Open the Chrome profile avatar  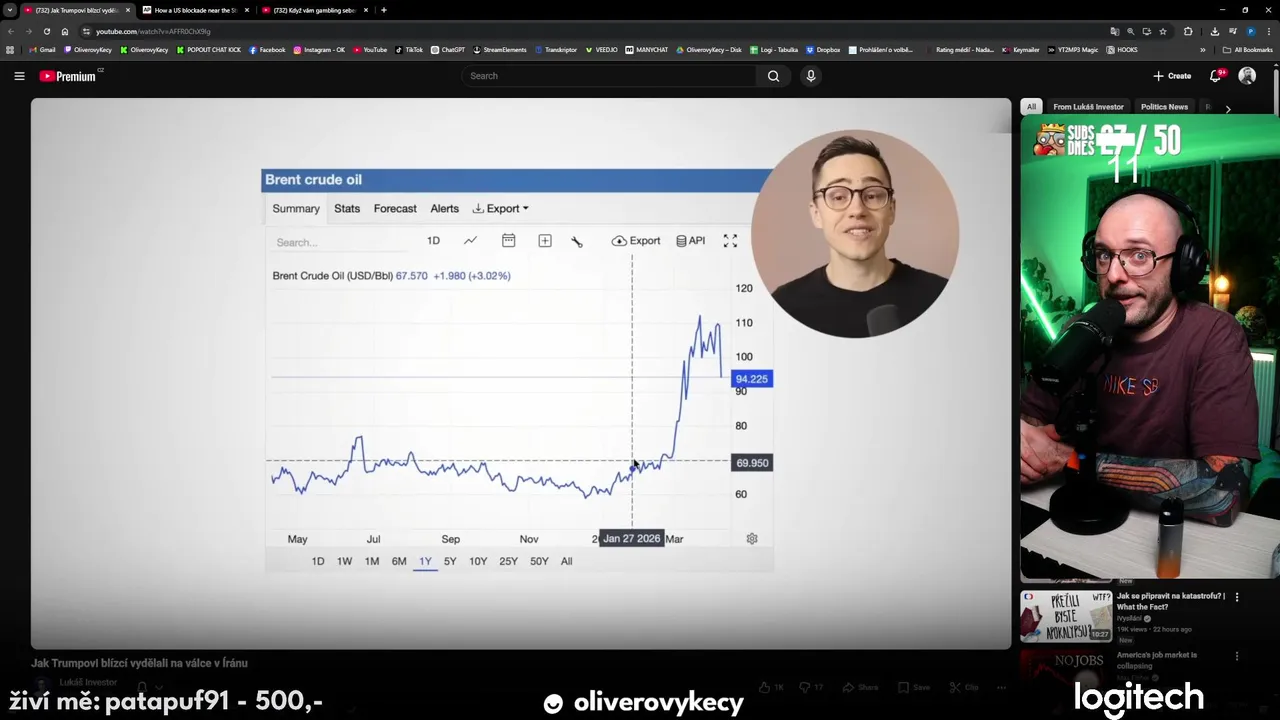[x=1250, y=31]
